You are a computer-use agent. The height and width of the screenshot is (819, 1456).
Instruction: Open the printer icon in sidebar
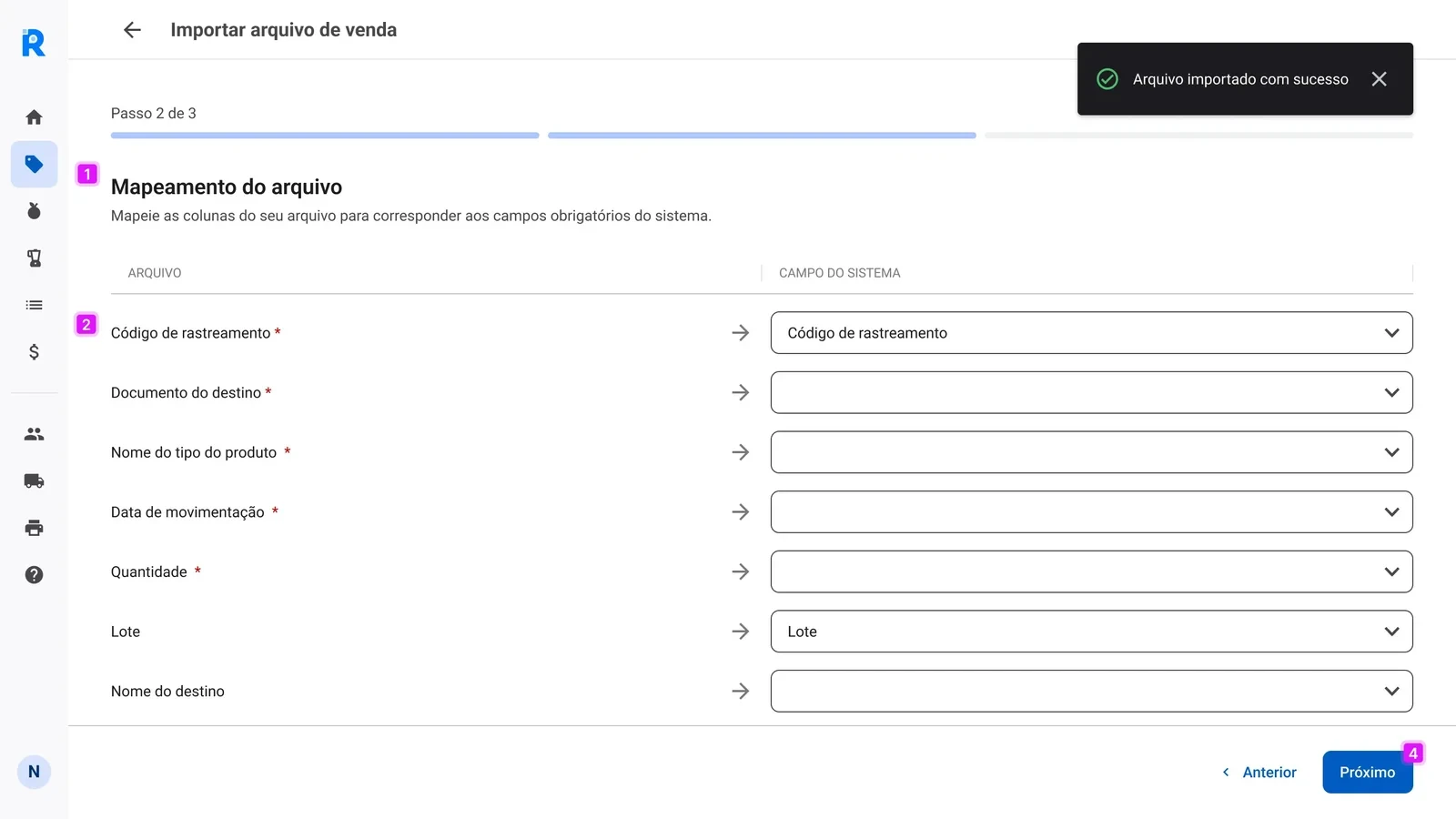coord(34,528)
